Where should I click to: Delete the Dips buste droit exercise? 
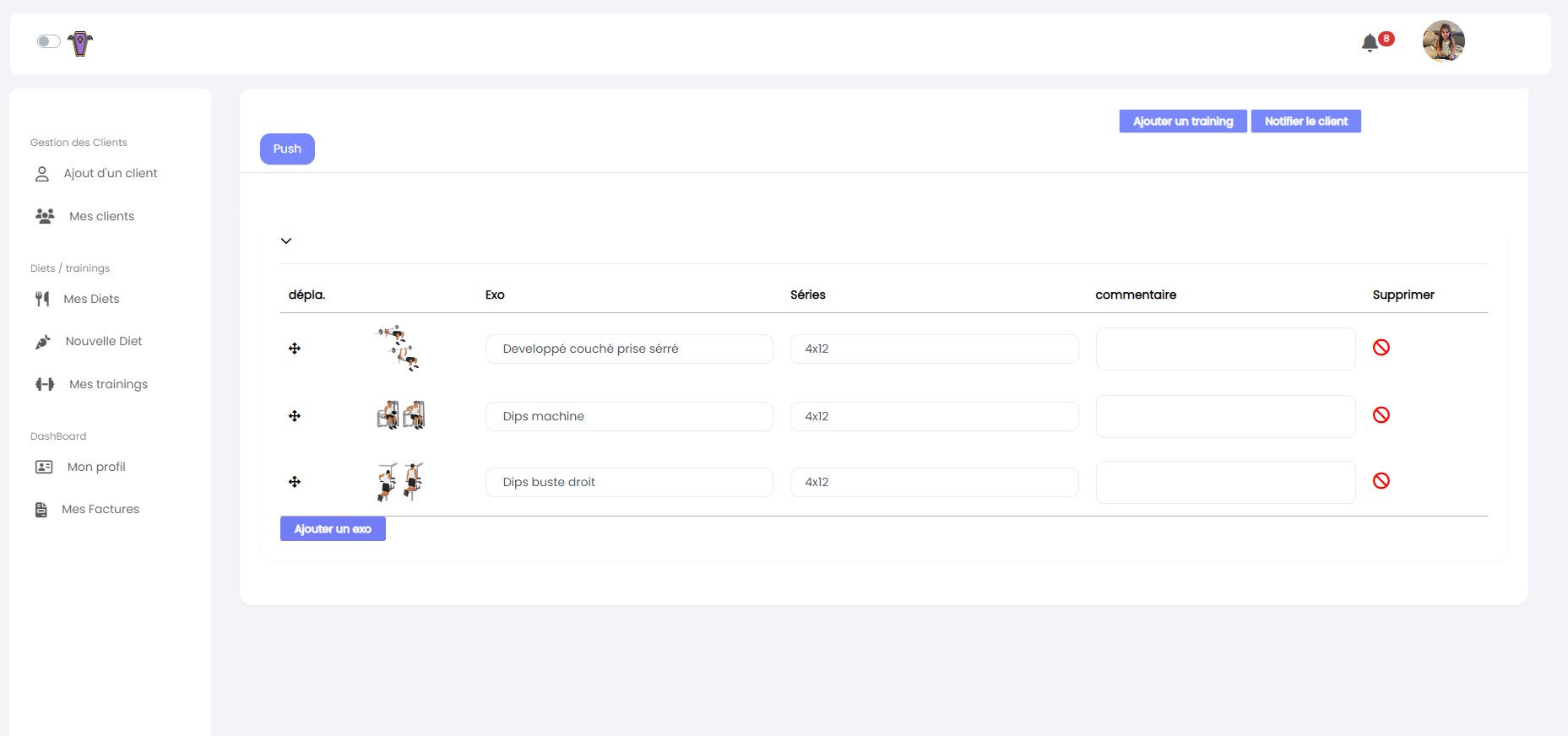1381,481
